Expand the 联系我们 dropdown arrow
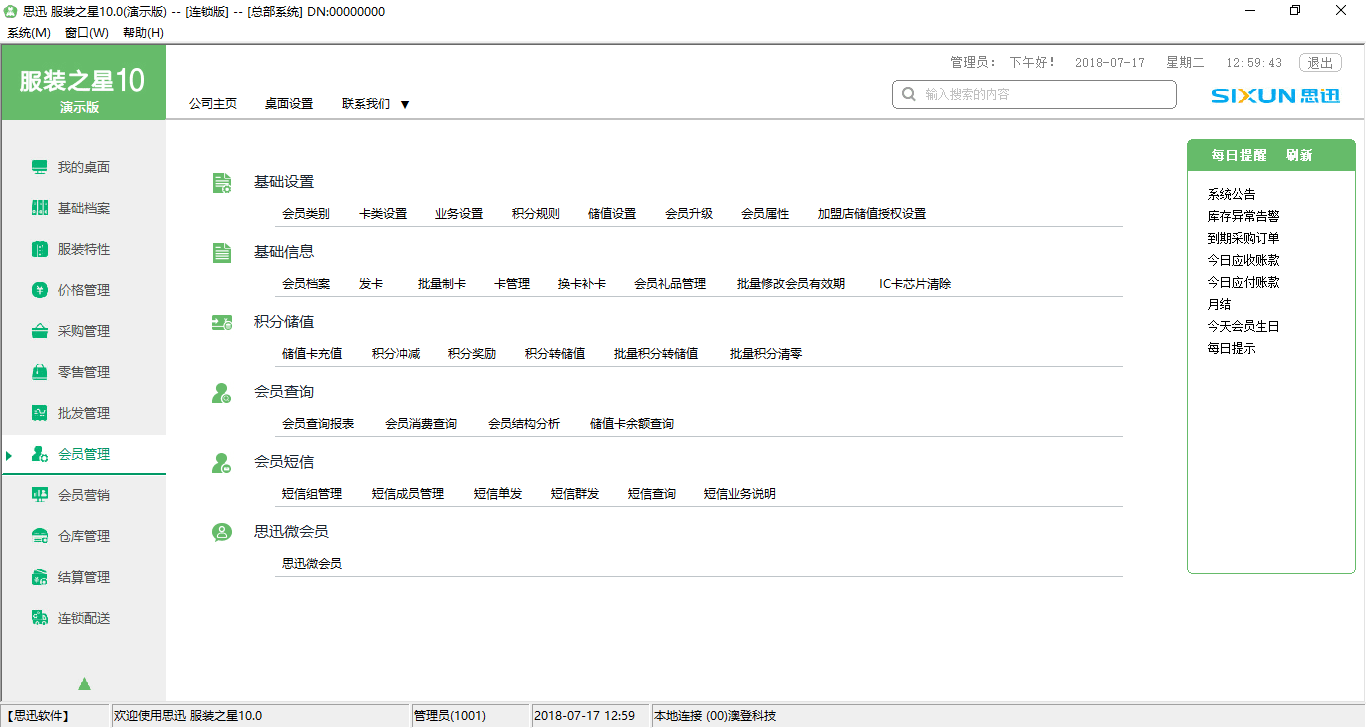 point(405,104)
